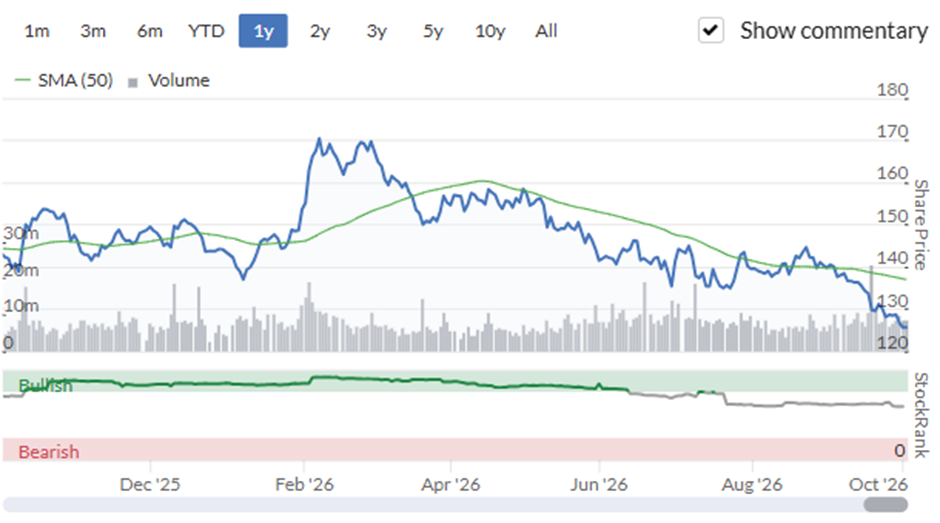
Task: Click the 140 price axis value
Action: (x=892, y=258)
